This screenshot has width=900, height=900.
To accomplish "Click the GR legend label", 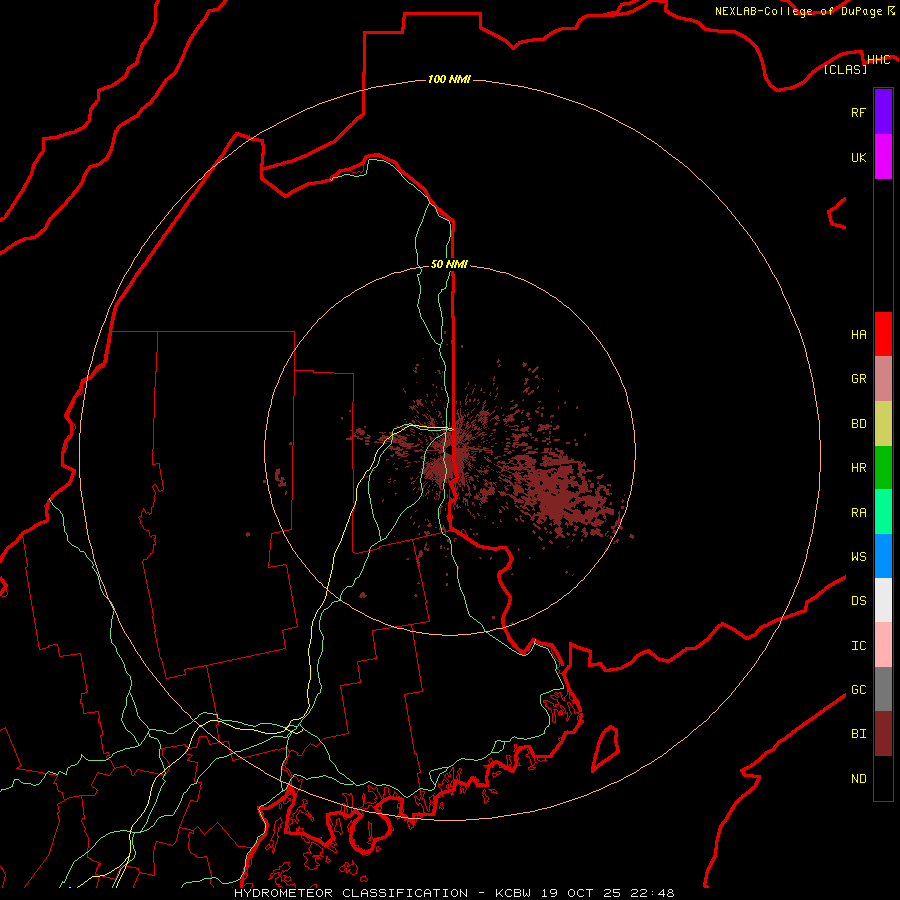I will coord(858,379).
